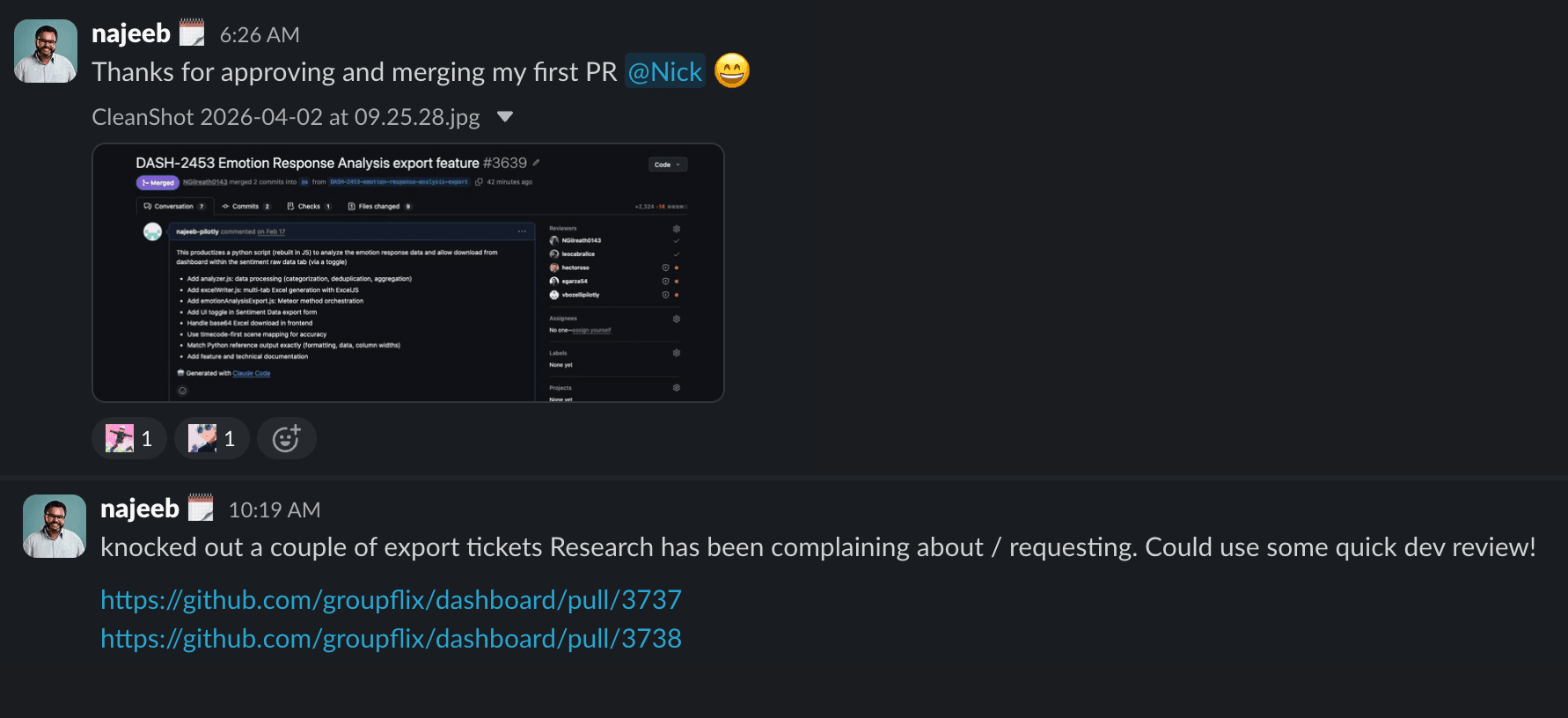Click the gear icon beside Labels

coord(676,353)
